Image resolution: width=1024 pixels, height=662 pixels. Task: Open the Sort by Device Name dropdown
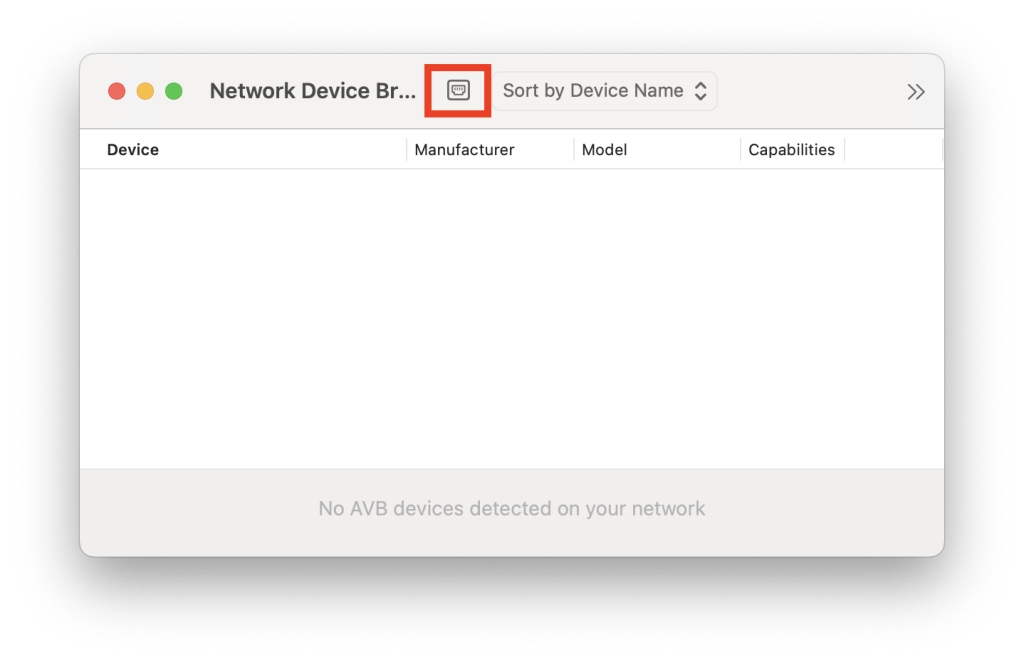tap(603, 91)
